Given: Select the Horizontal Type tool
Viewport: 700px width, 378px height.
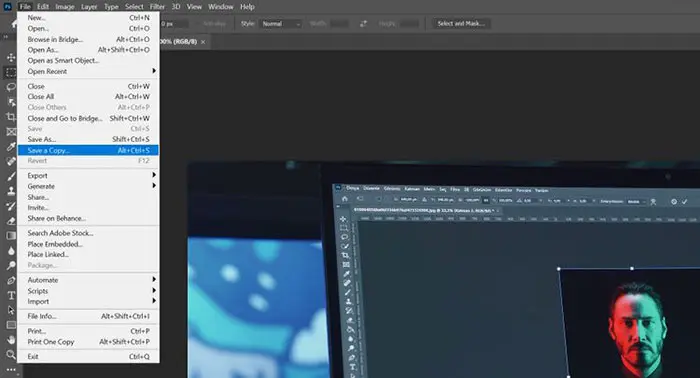Looking at the screenshot, I should pos(11,295).
